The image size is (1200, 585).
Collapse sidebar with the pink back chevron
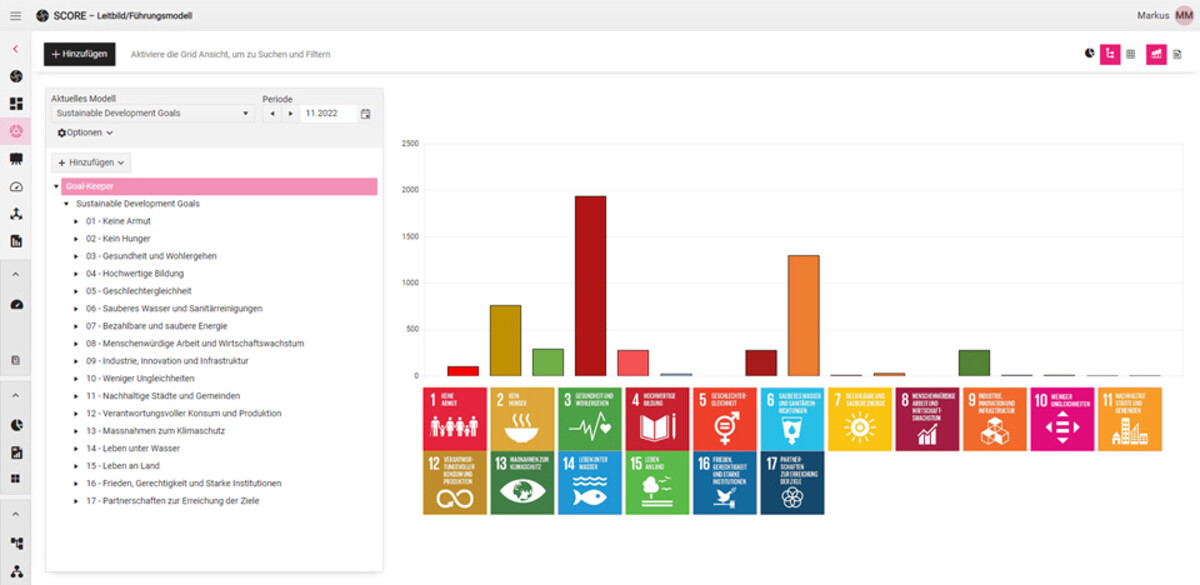[16, 48]
